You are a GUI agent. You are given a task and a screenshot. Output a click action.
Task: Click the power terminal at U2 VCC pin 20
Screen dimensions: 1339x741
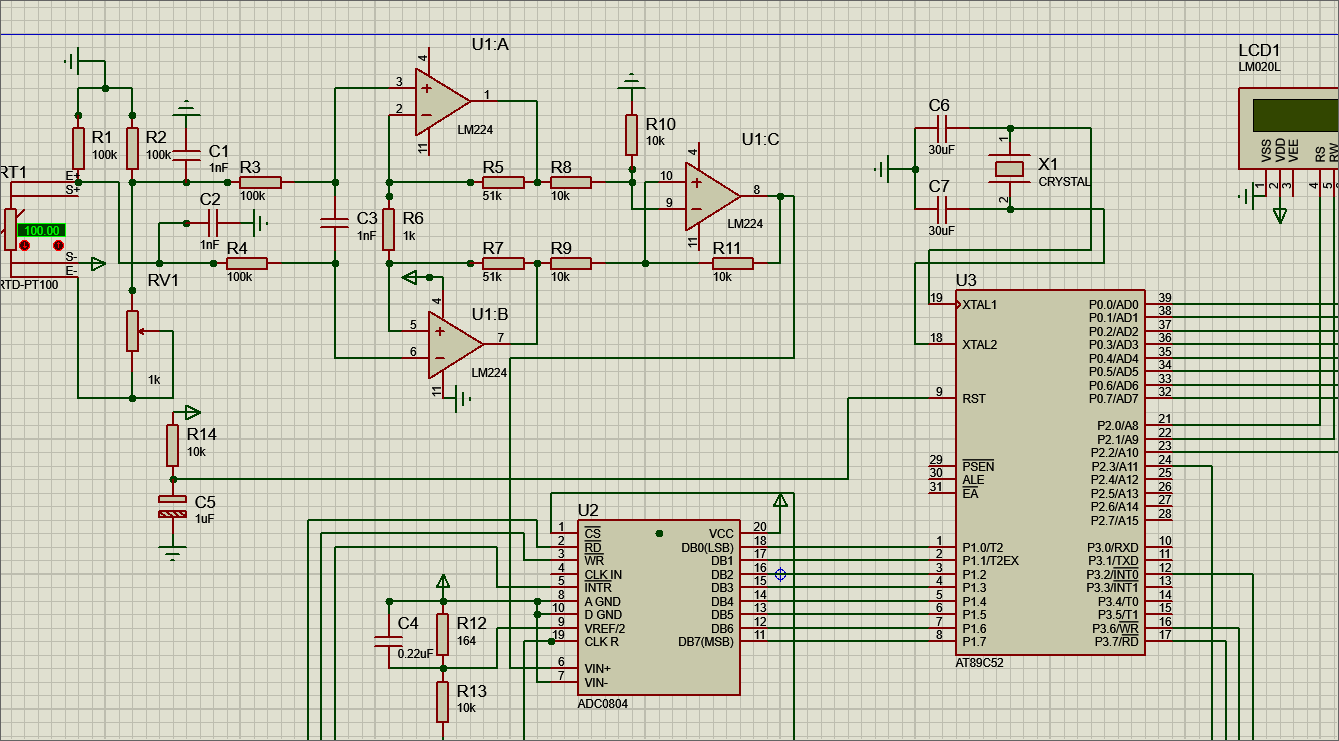[x=780, y=500]
